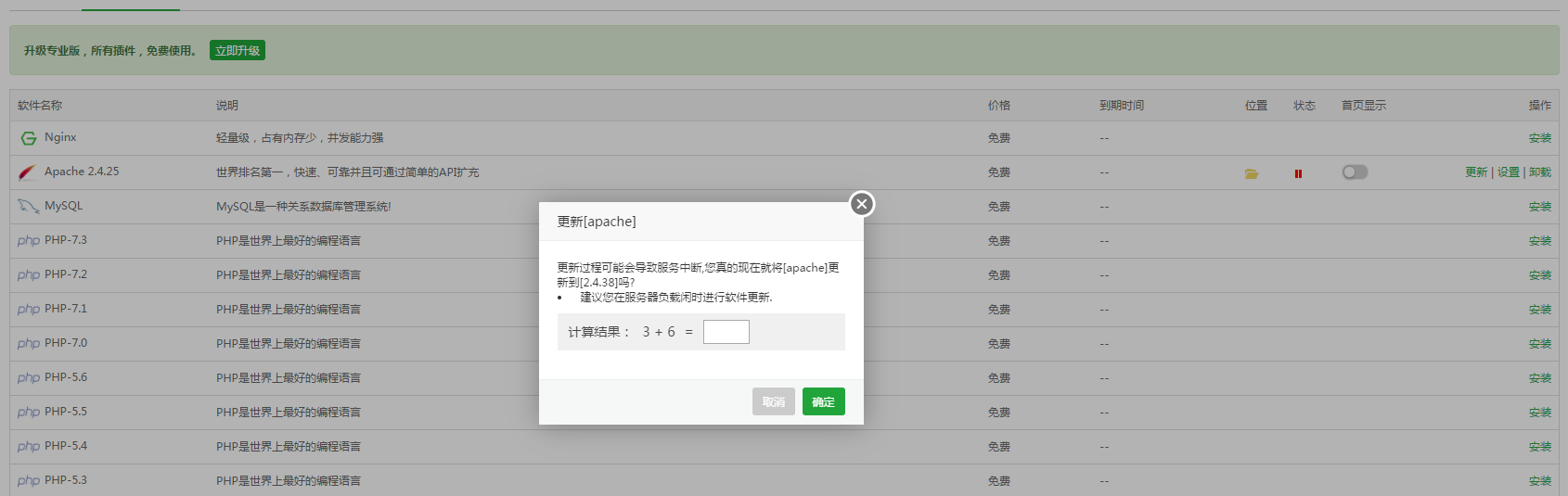The image size is (1568, 496).
Task: Click the PHP-5.4 php icon
Action: [x=29, y=447]
